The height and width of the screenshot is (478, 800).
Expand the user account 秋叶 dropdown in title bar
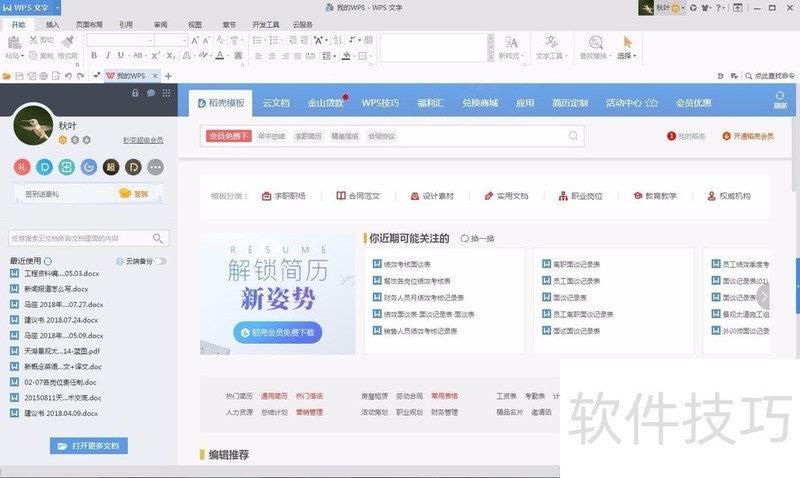coord(683,8)
